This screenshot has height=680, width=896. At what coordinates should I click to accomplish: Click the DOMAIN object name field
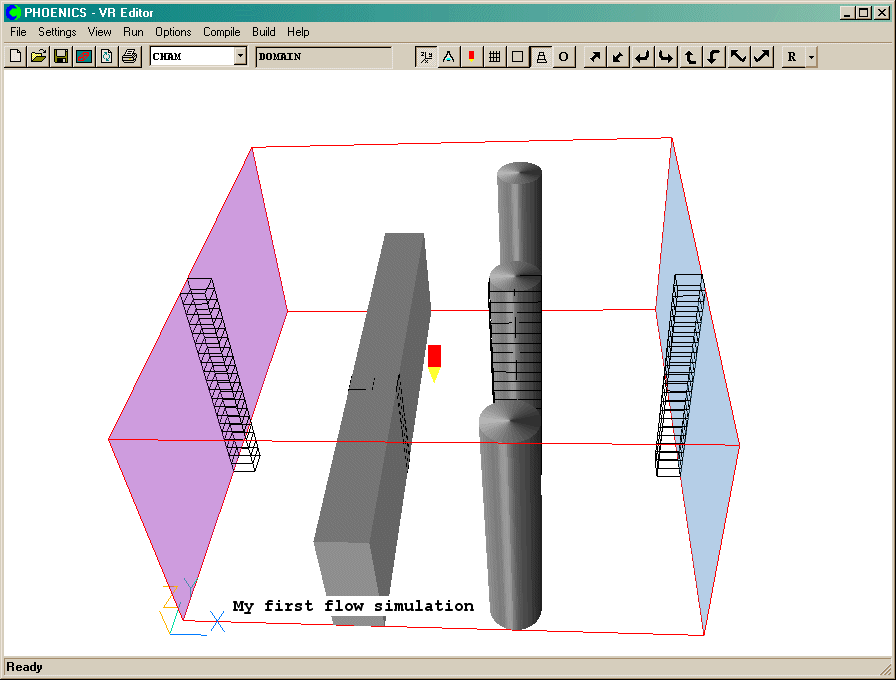pos(323,57)
